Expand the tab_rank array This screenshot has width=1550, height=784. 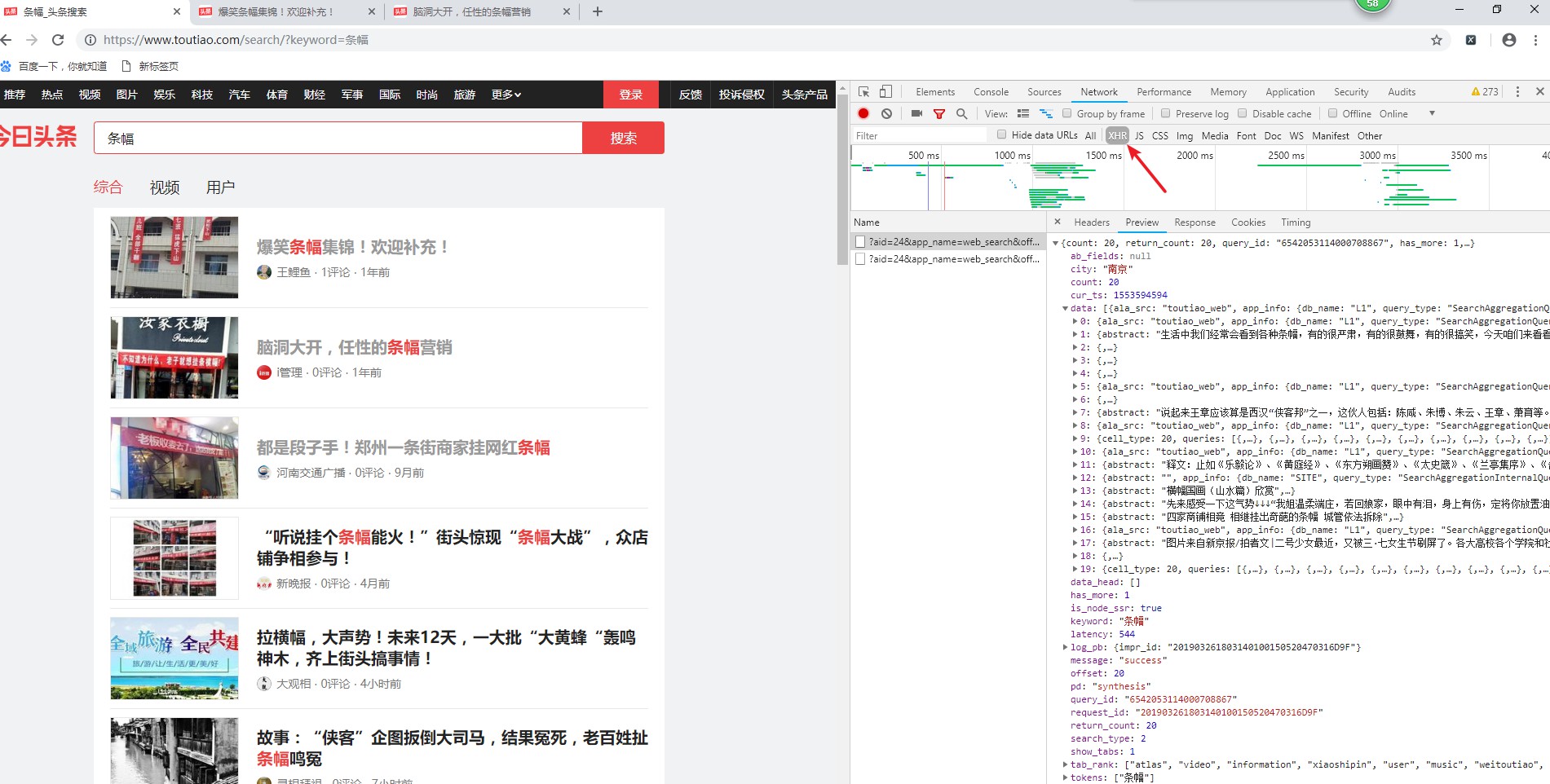pos(1066,764)
